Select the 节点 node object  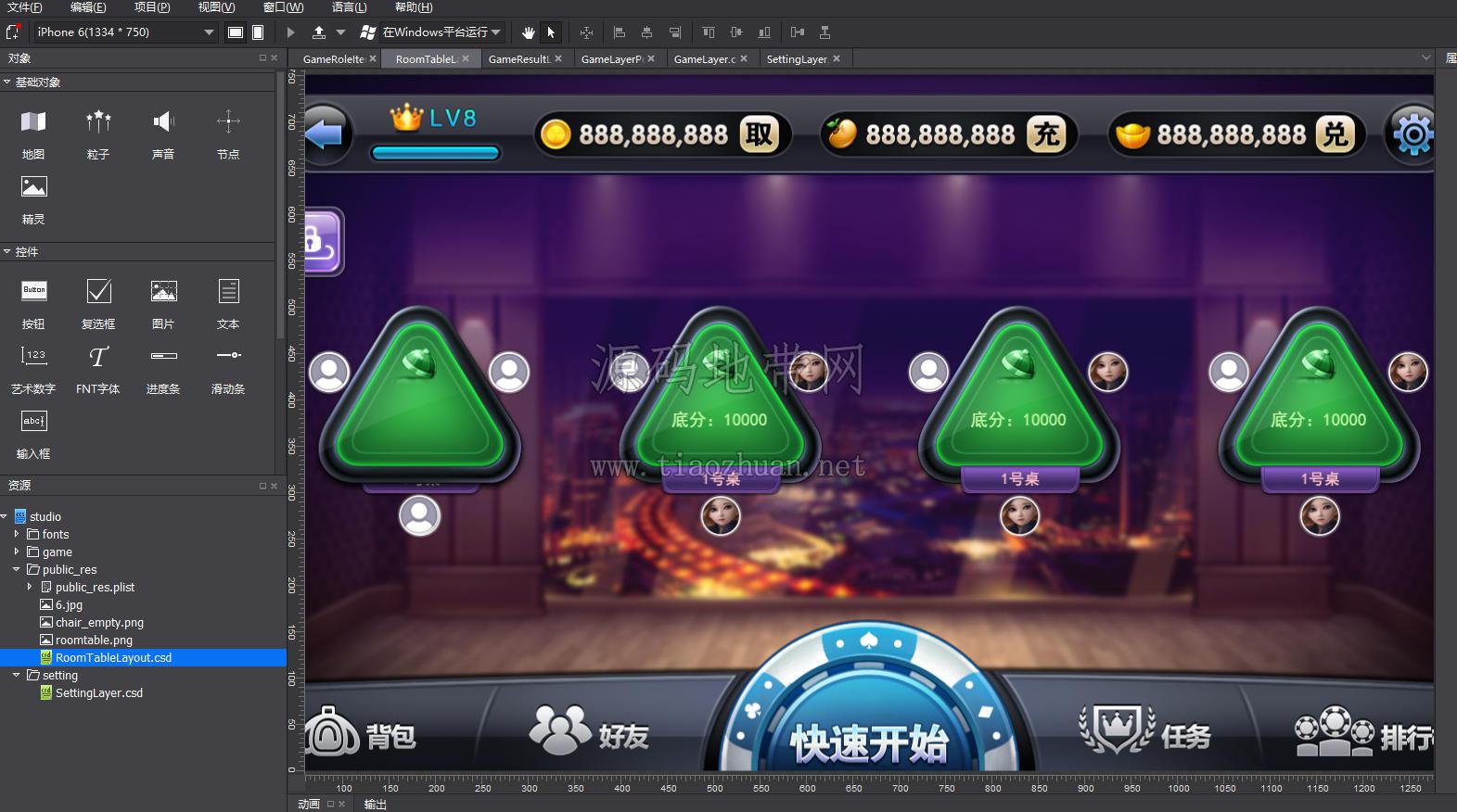tap(228, 134)
